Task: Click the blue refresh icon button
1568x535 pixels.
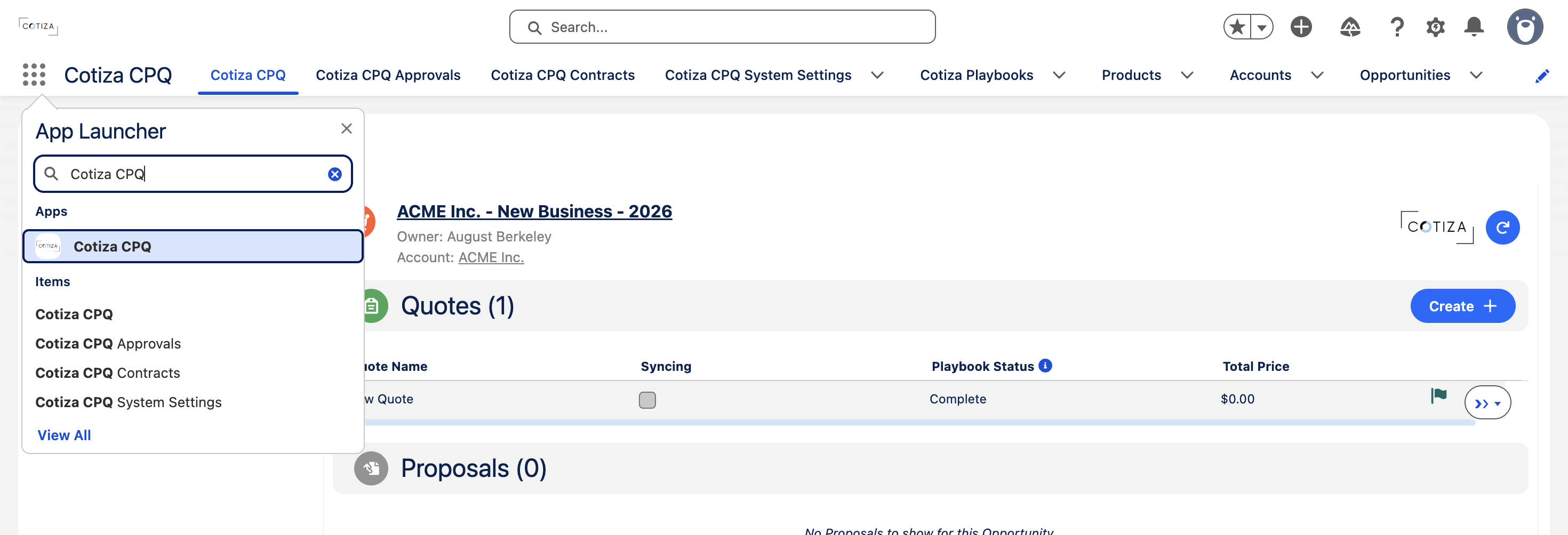Action: pos(1502,228)
